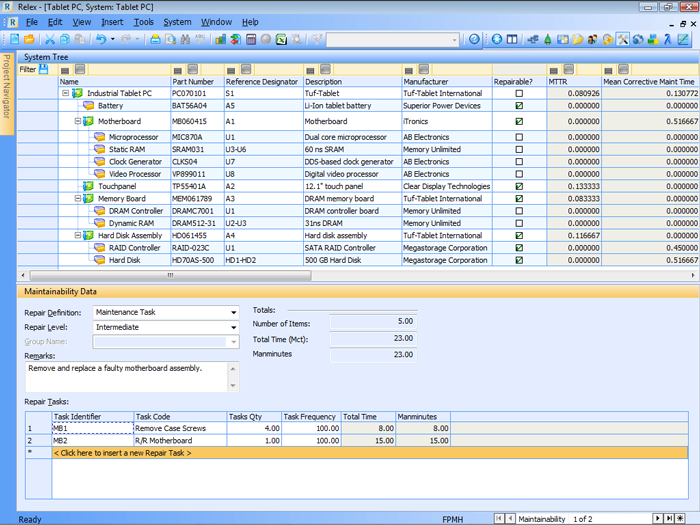Open the toolbar search combo box dropdown

454,40
